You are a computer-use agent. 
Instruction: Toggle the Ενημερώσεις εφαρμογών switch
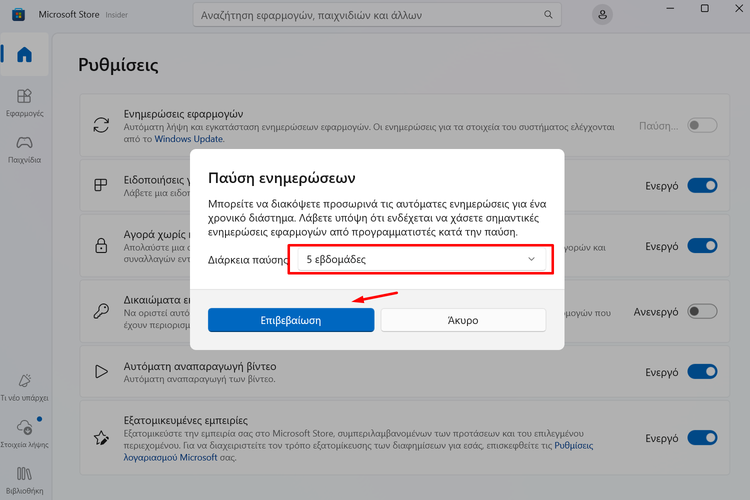pyautogui.click(x=702, y=125)
